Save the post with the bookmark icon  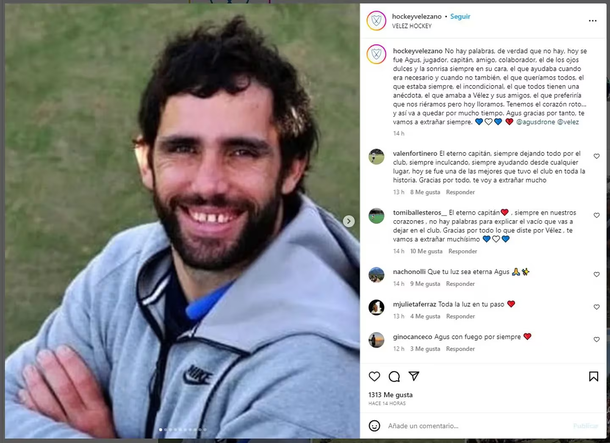point(593,376)
